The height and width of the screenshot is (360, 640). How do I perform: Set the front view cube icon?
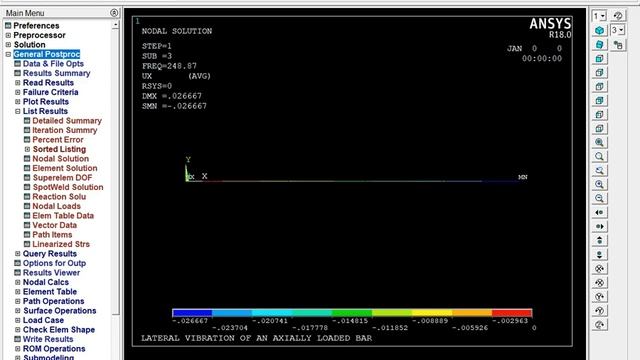click(x=599, y=58)
